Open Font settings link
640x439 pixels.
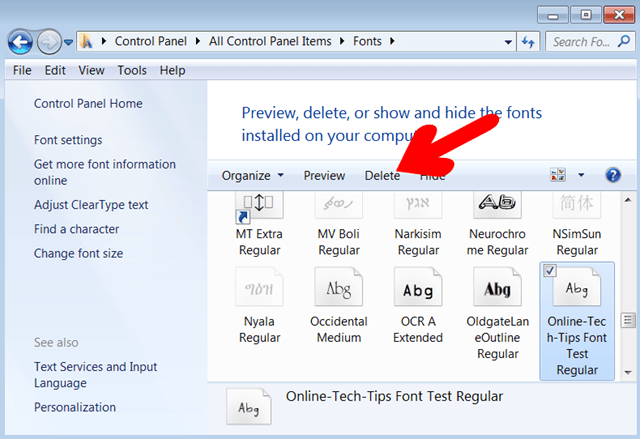68,140
